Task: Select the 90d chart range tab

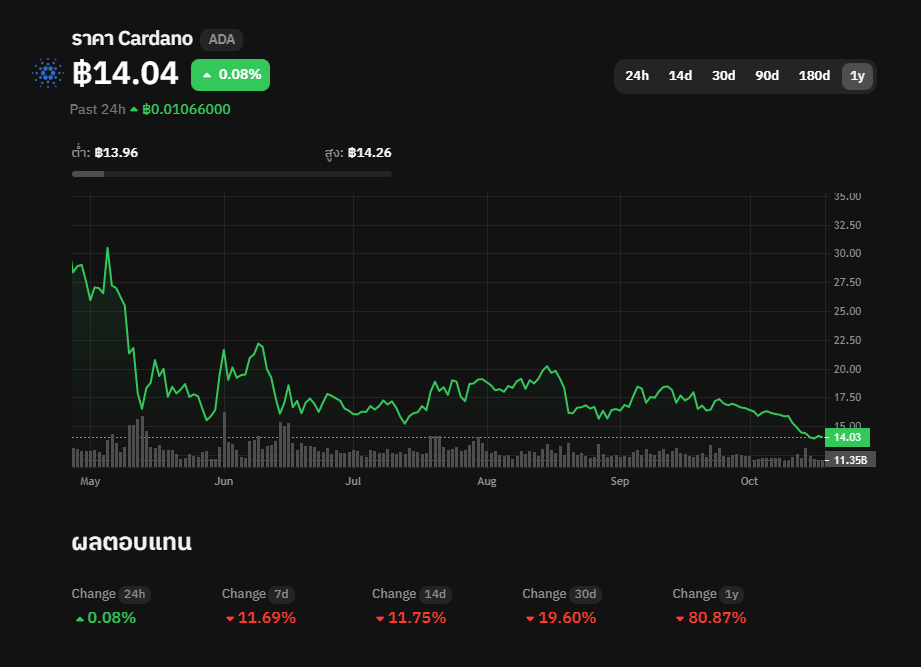Action: (x=767, y=76)
